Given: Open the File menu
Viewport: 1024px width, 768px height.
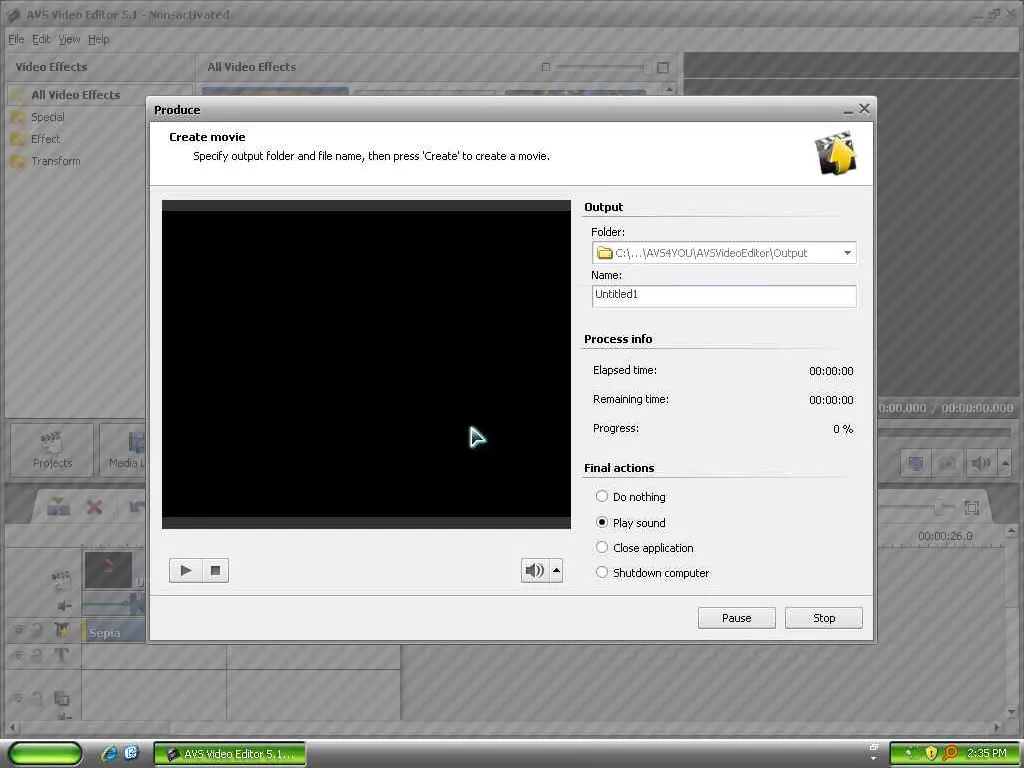Looking at the screenshot, I should [x=16, y=39].
